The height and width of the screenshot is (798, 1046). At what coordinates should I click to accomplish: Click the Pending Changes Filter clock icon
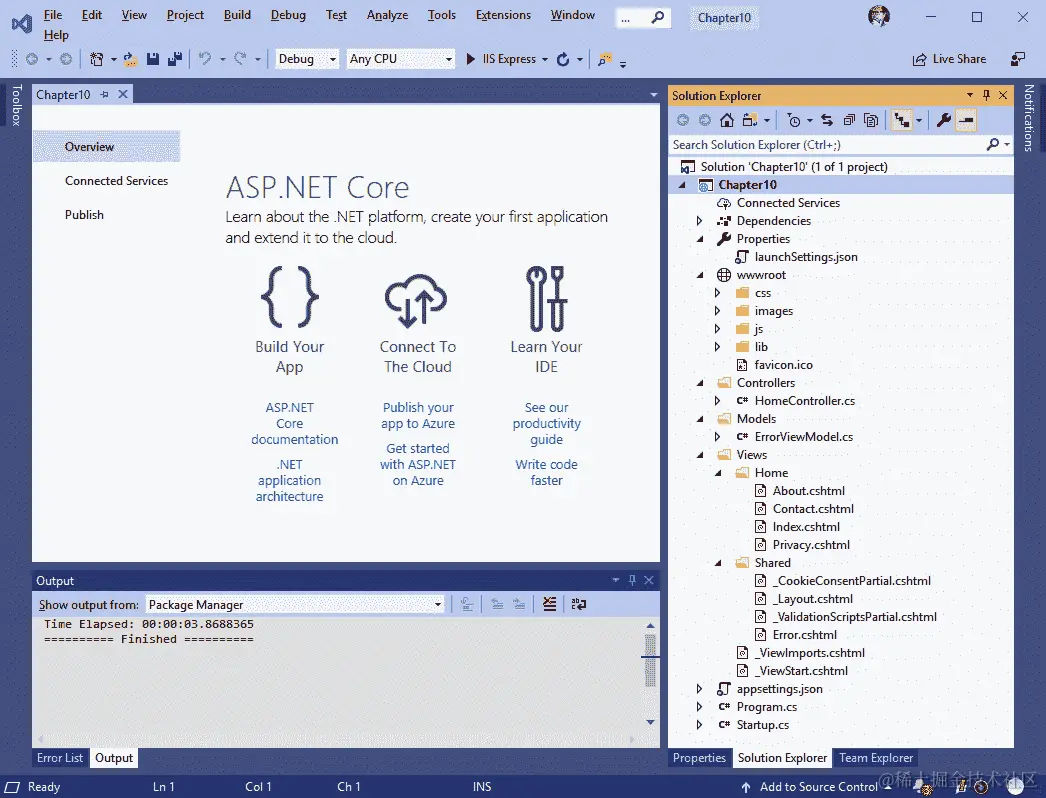tap(794, 120)
